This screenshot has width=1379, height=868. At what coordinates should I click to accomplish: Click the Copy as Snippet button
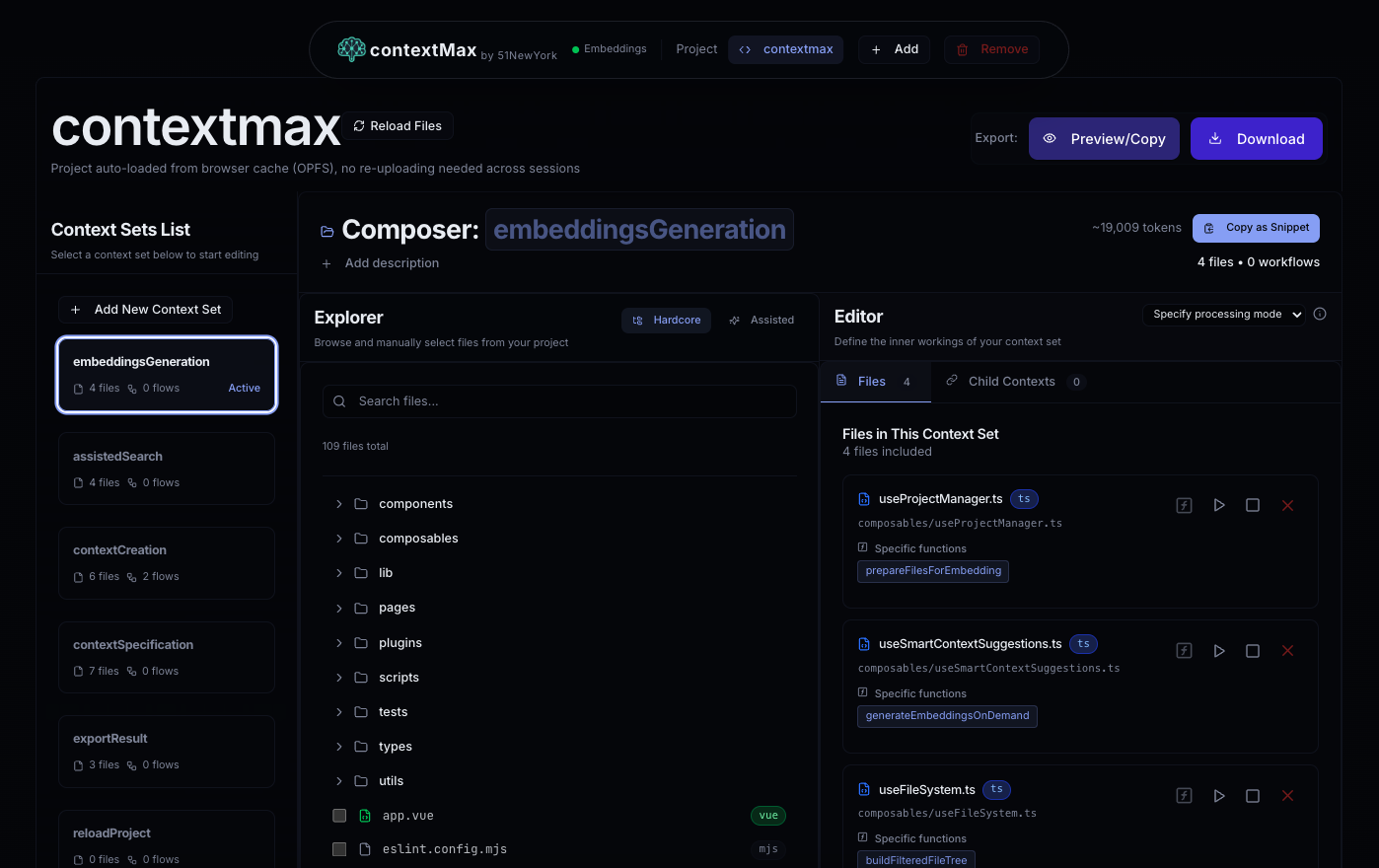(1256, 228)
